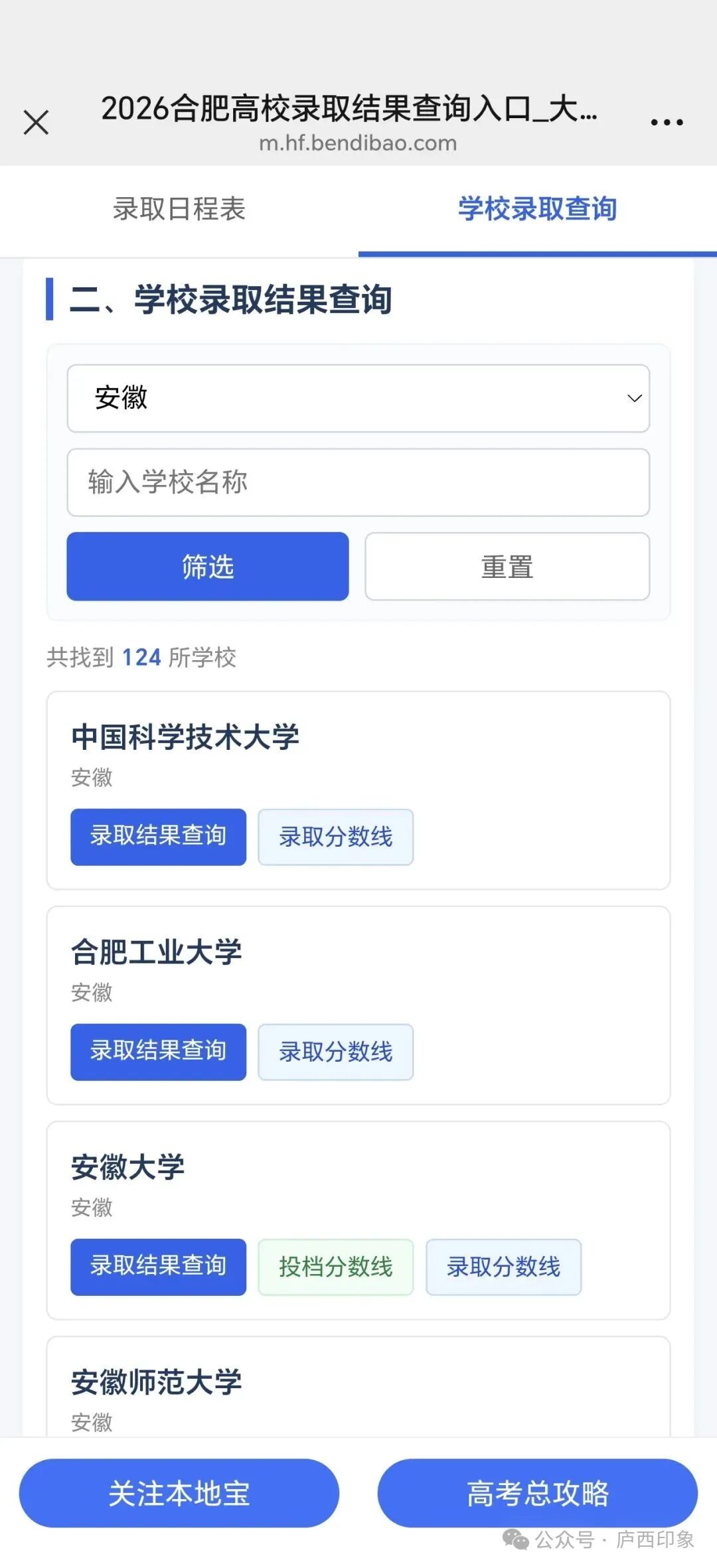This screenshot has height=1568, width=717.
Task: View 录取分数线 for 合肥工业大学
Action: (x=336, y=1052)
